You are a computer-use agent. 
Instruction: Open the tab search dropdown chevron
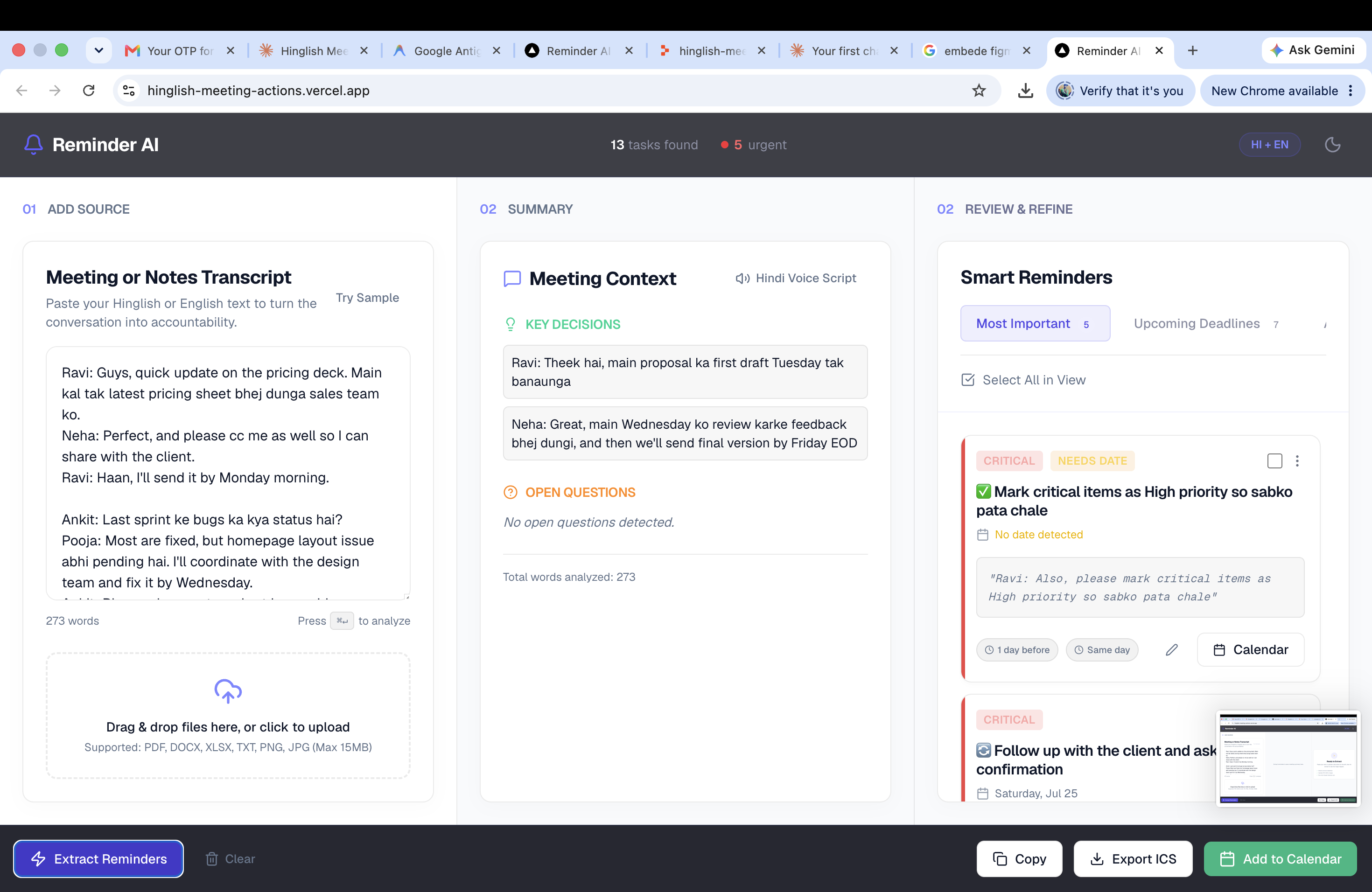(98, 51)
